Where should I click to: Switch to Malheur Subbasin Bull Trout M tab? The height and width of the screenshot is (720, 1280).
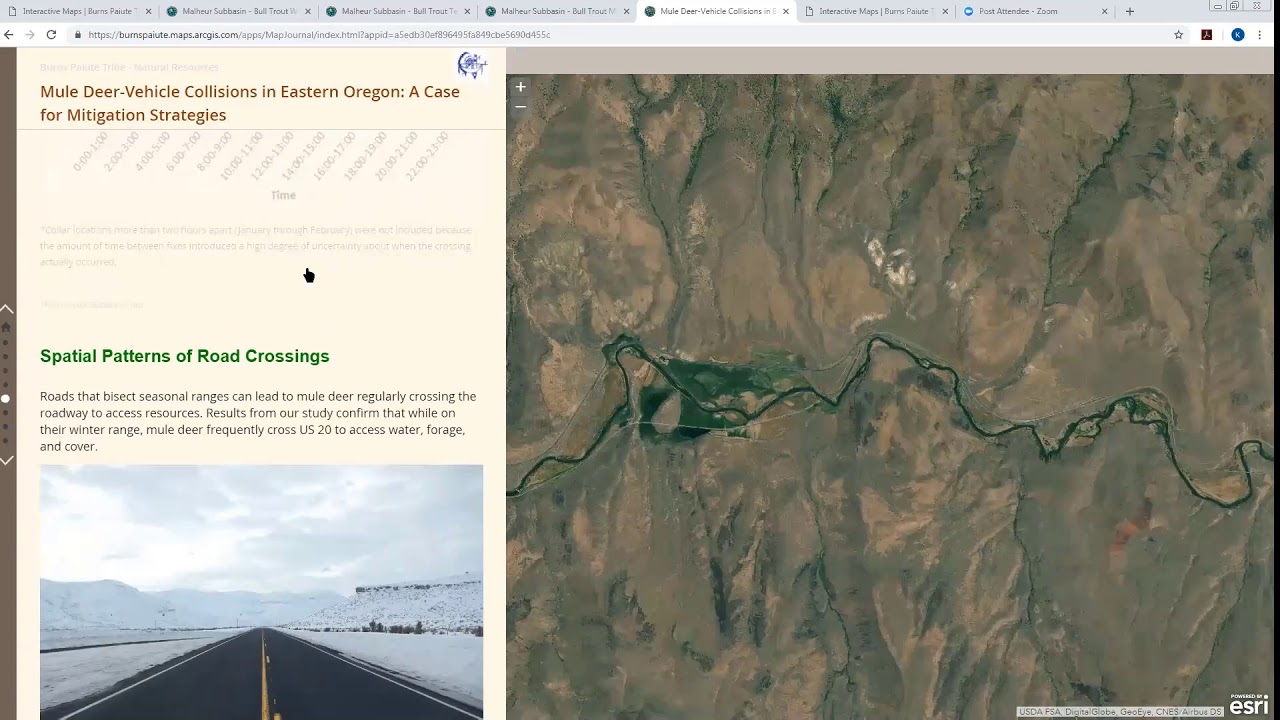[x=557, y=11]
